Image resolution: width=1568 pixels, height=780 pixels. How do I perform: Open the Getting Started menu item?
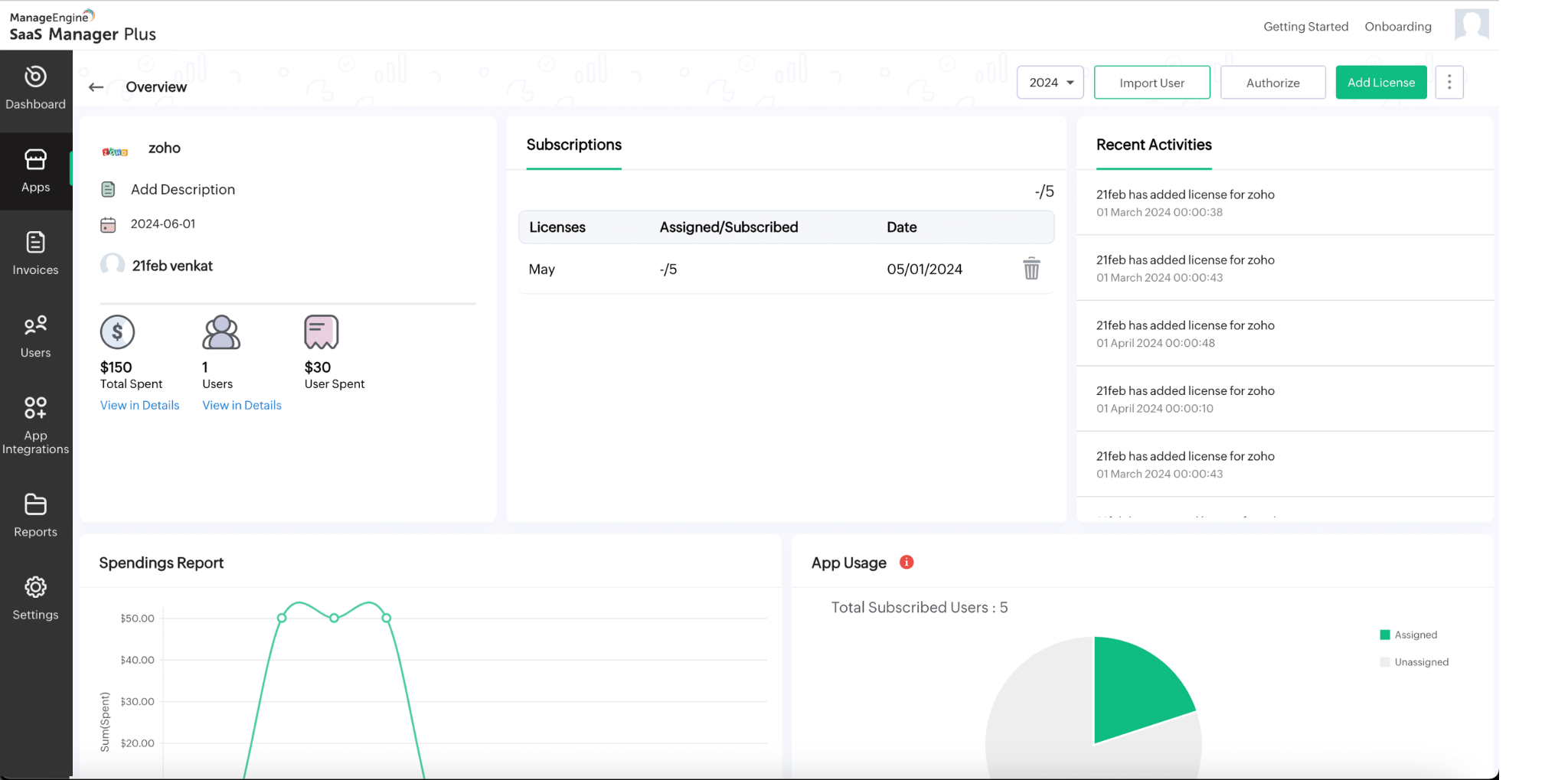coord(1305,27)
